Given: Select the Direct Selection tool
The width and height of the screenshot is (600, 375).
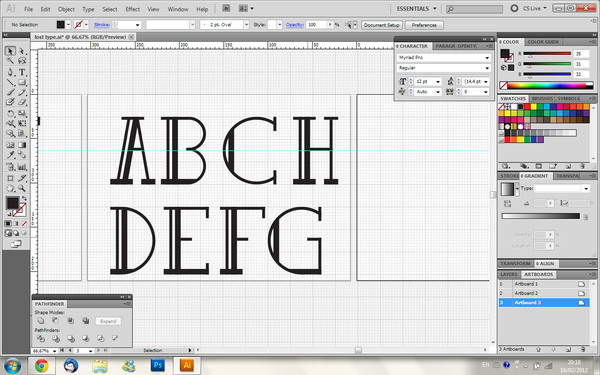Looking at the screenshot, I should click(22, 51).
